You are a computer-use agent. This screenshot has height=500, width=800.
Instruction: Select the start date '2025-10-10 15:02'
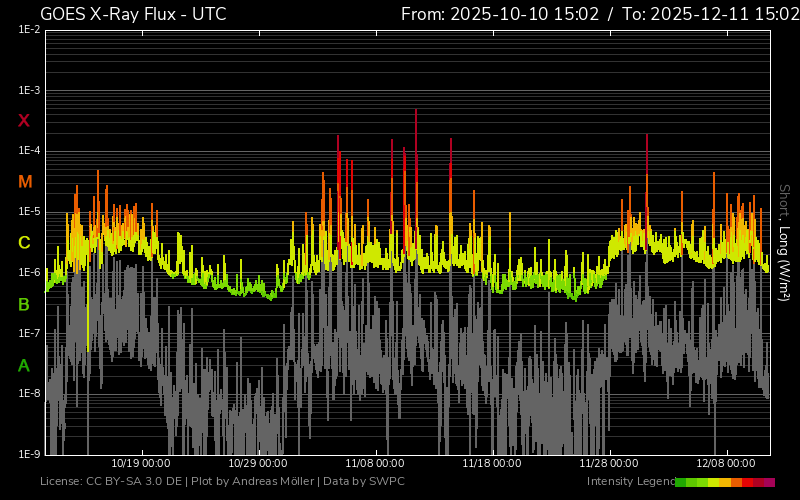click(x=524, y=14)
